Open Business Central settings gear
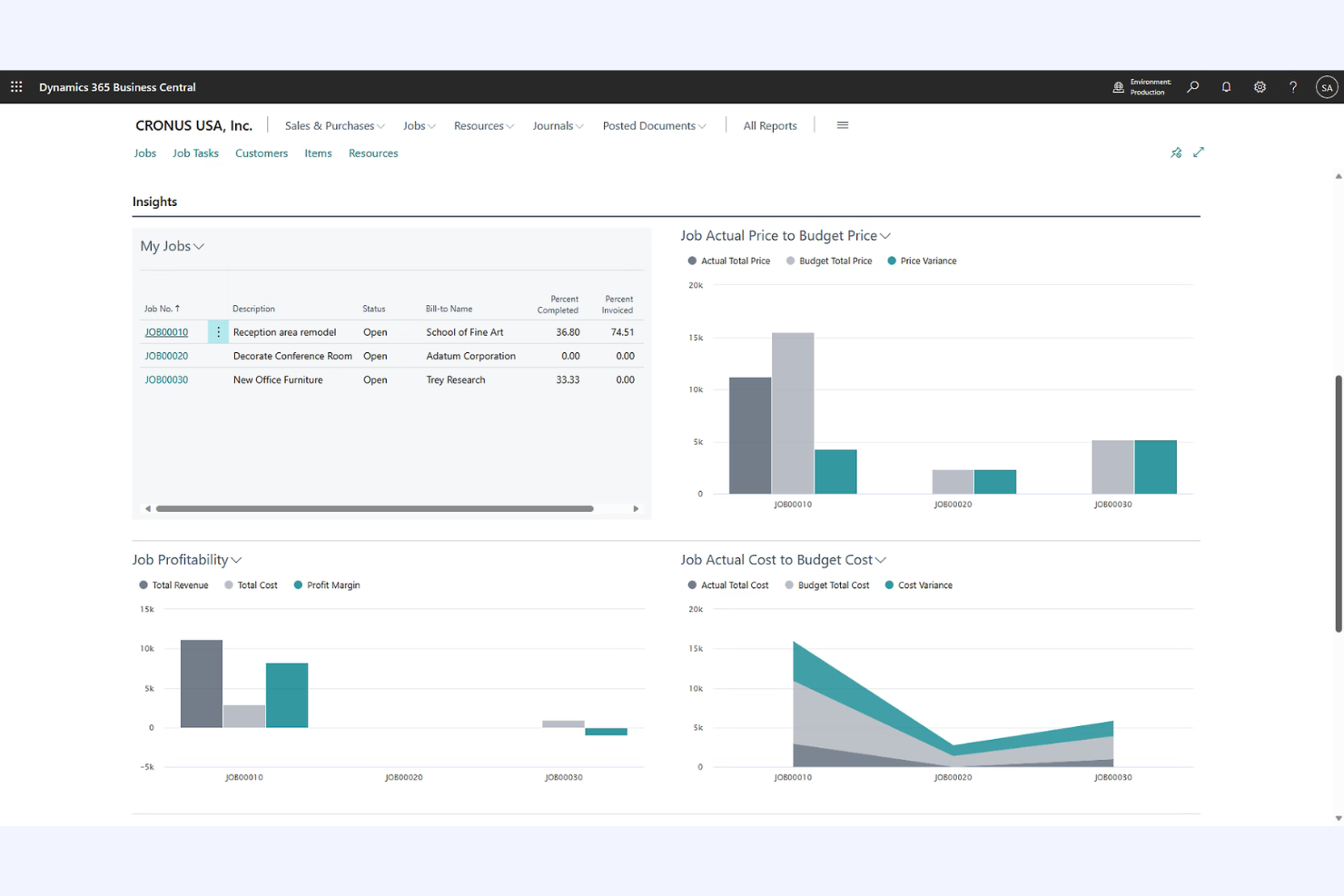 (1260, 86)
